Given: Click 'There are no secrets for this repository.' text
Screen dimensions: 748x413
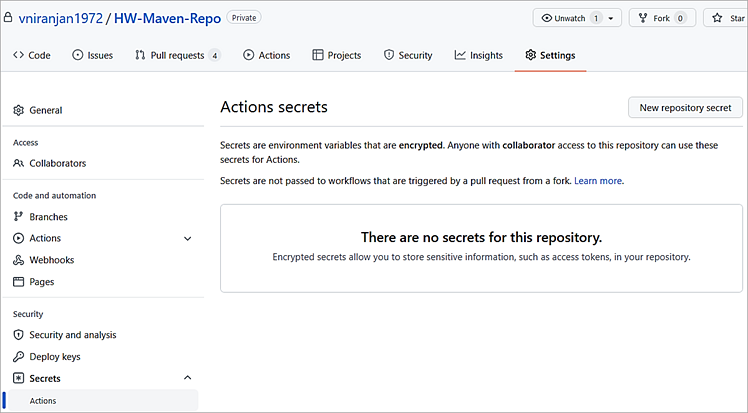Looking at the screenshot, I should point(481,237).
